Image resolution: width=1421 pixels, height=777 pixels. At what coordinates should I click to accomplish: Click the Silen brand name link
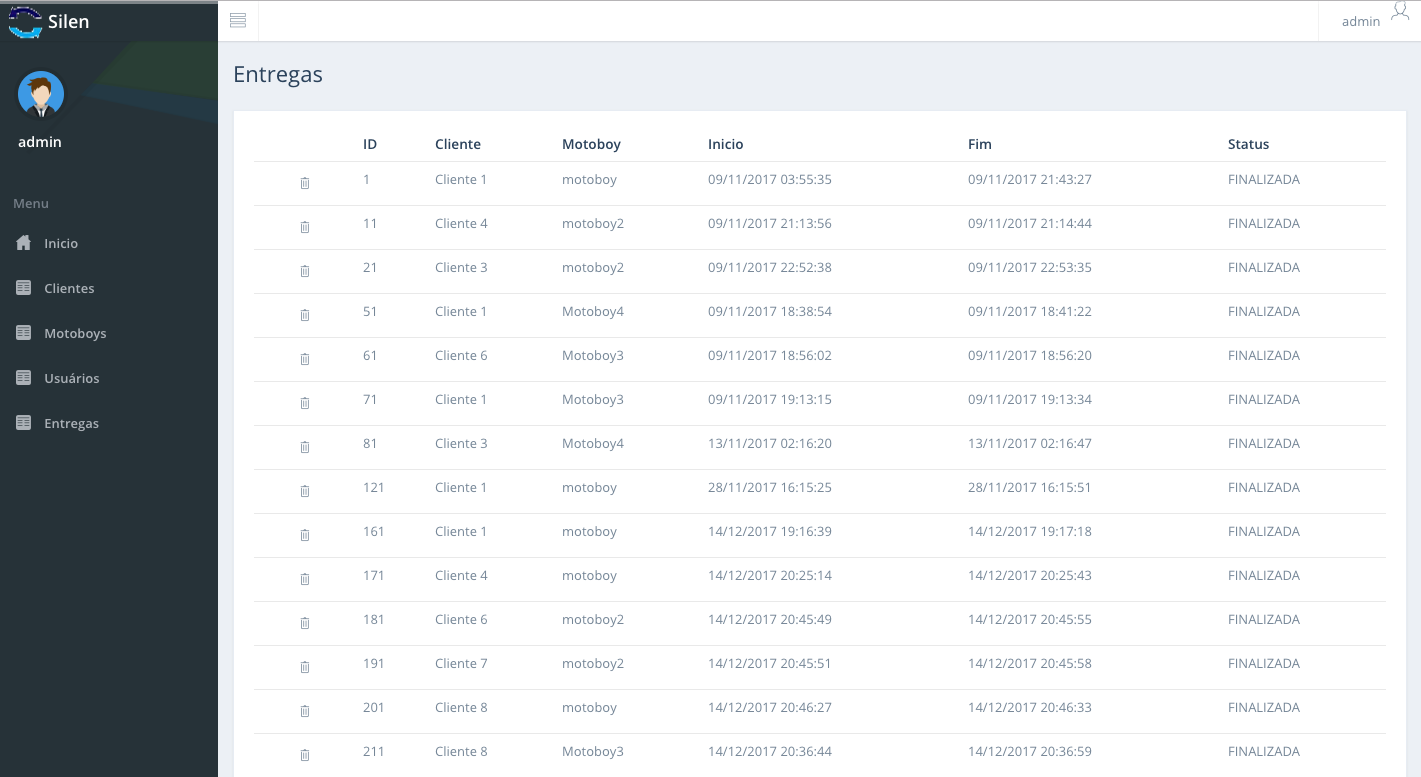click(68, 21)
